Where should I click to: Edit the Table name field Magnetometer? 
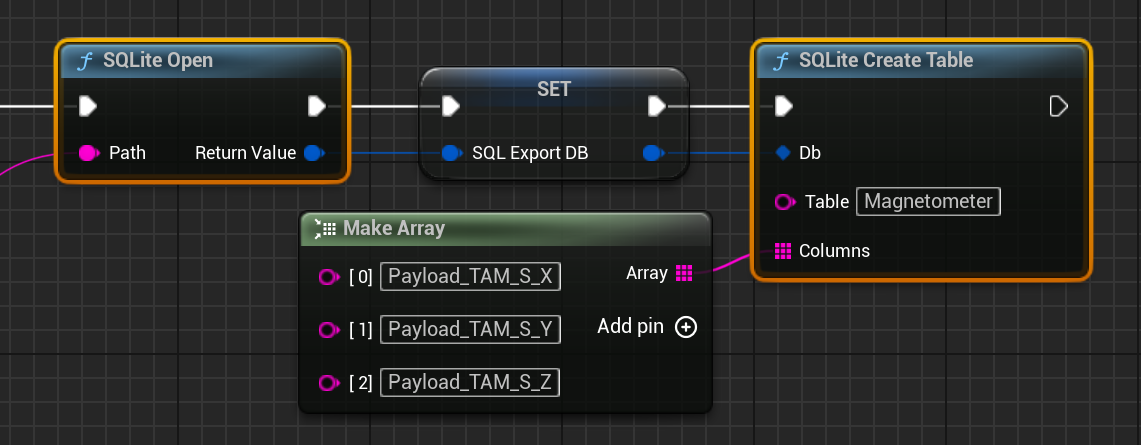[928, 202]
